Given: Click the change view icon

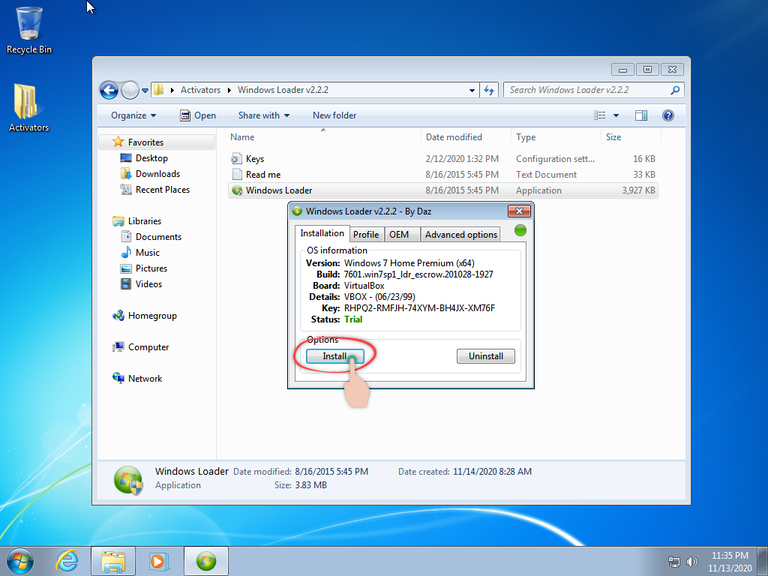Looking at the screenshot, I should 600,116.
